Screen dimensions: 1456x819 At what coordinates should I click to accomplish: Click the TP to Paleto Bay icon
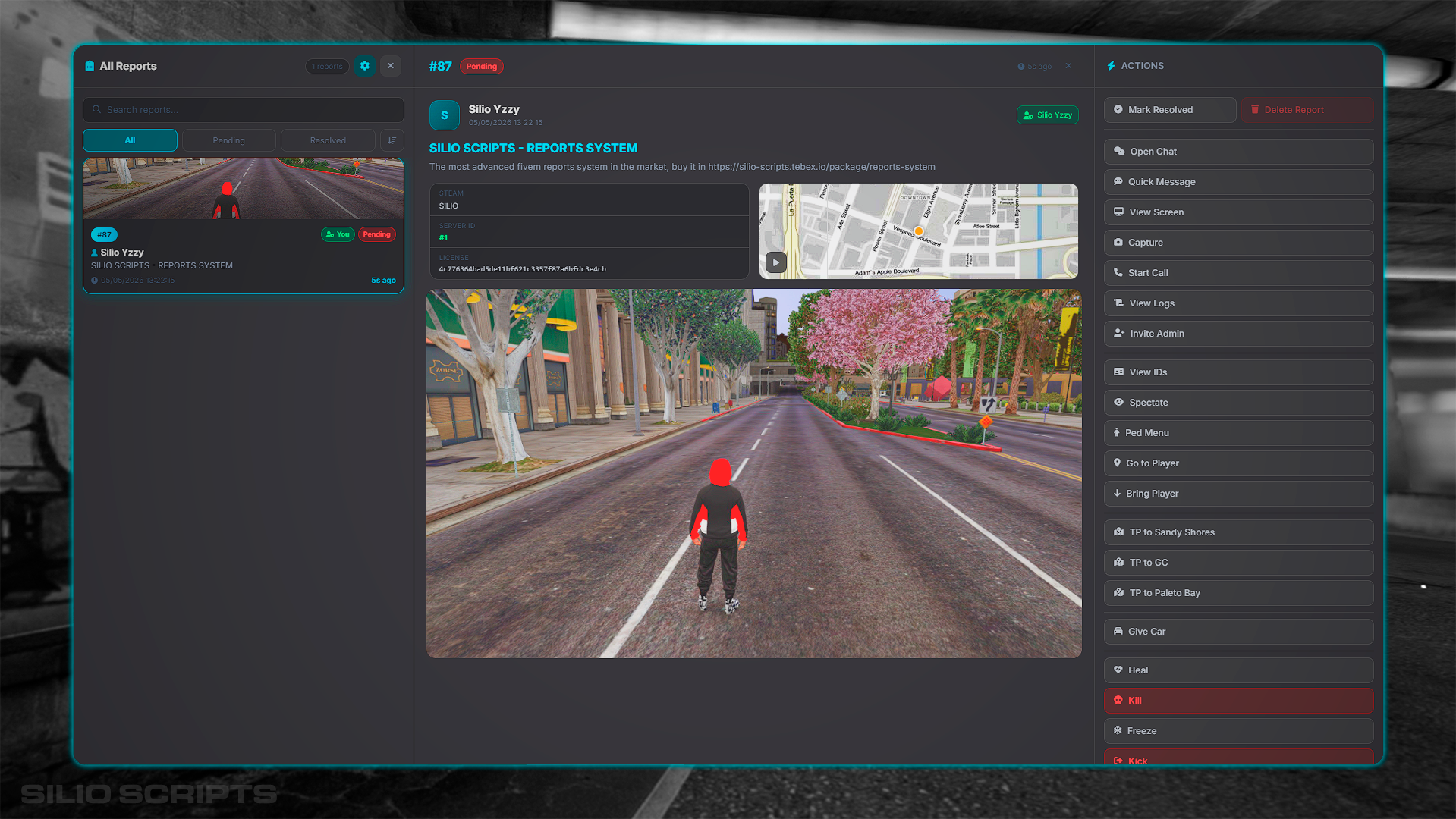tap(1118, 593)
